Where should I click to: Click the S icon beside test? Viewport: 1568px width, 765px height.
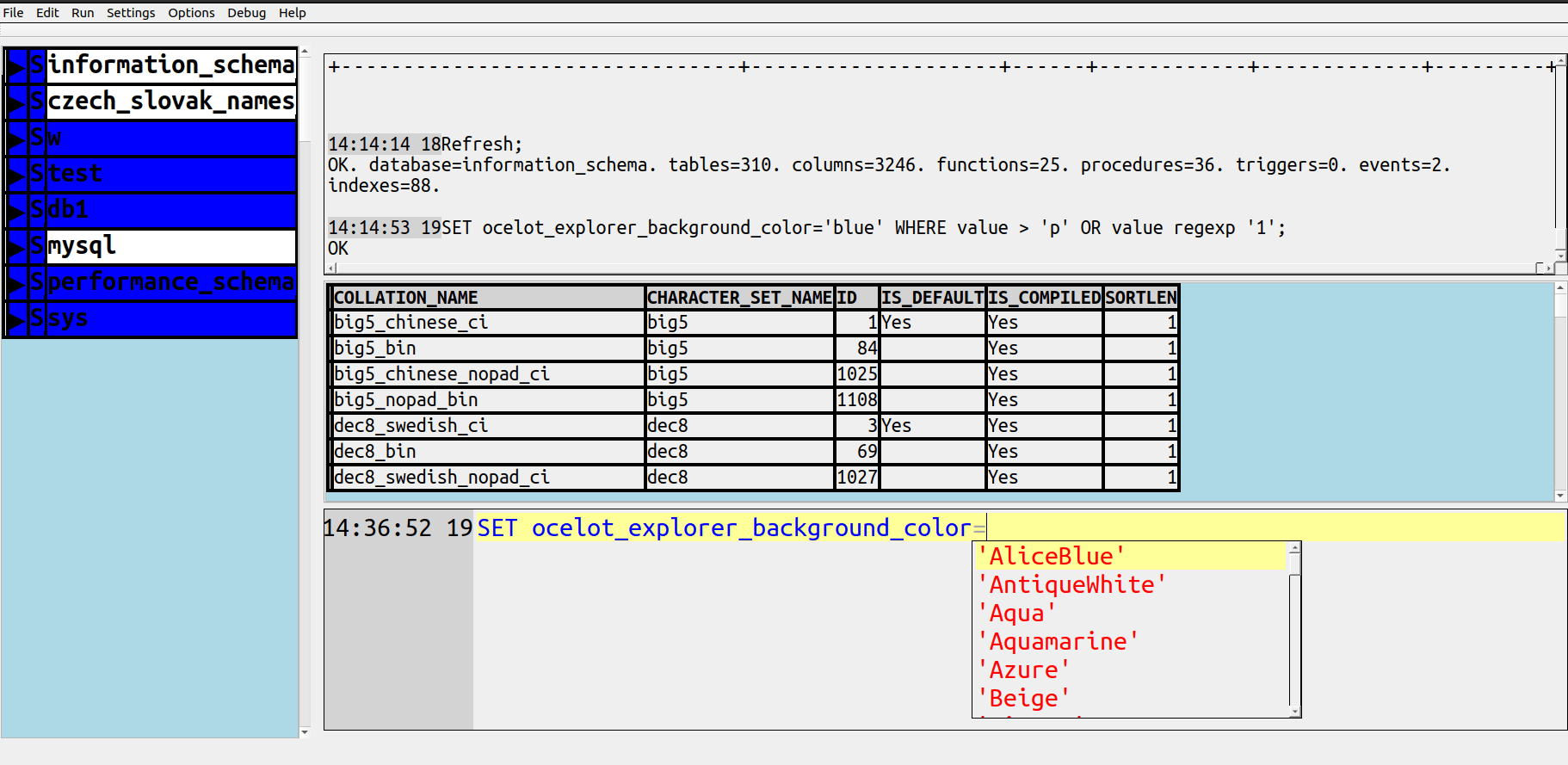37,174
